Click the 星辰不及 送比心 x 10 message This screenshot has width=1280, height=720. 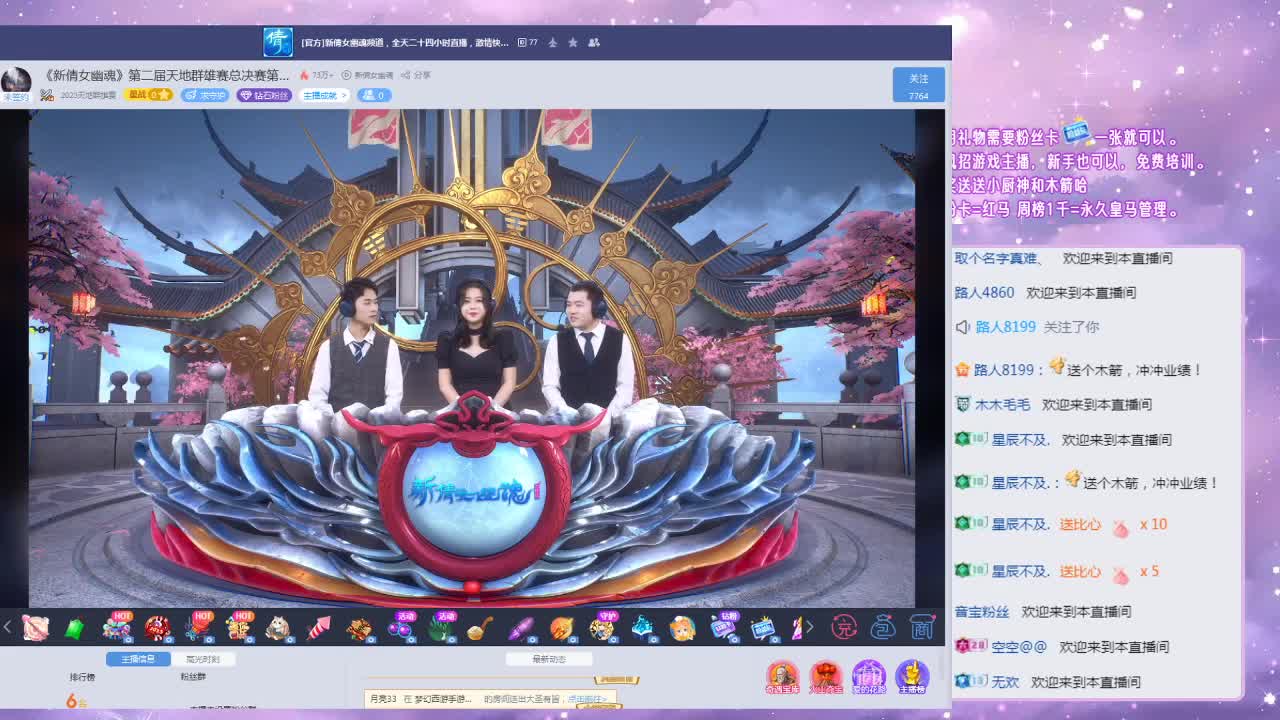pos(1061,524)
